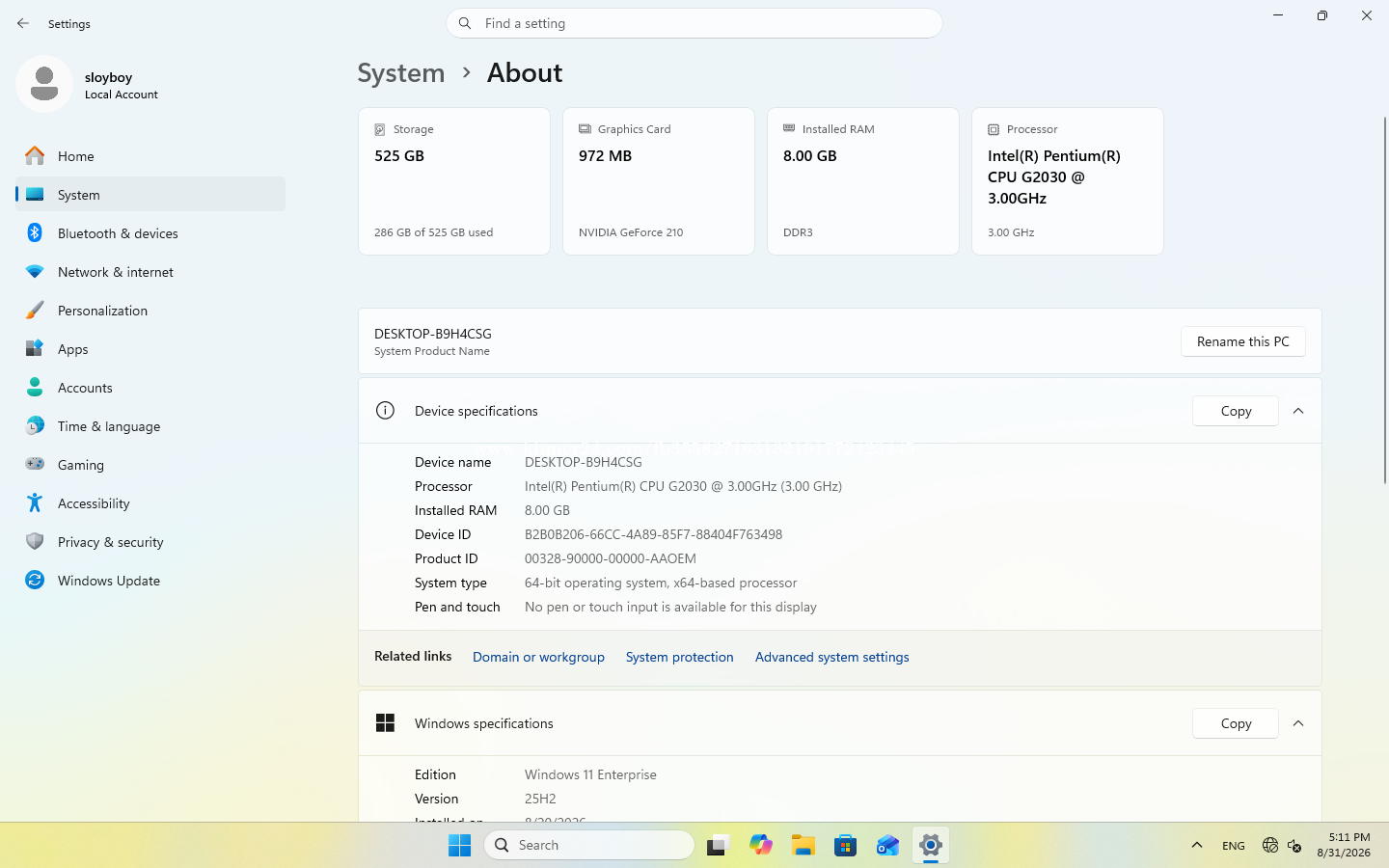This screenshot has height=868, width=1389.
Task: Open Advanced system settings link
Action: click(832, 657)
